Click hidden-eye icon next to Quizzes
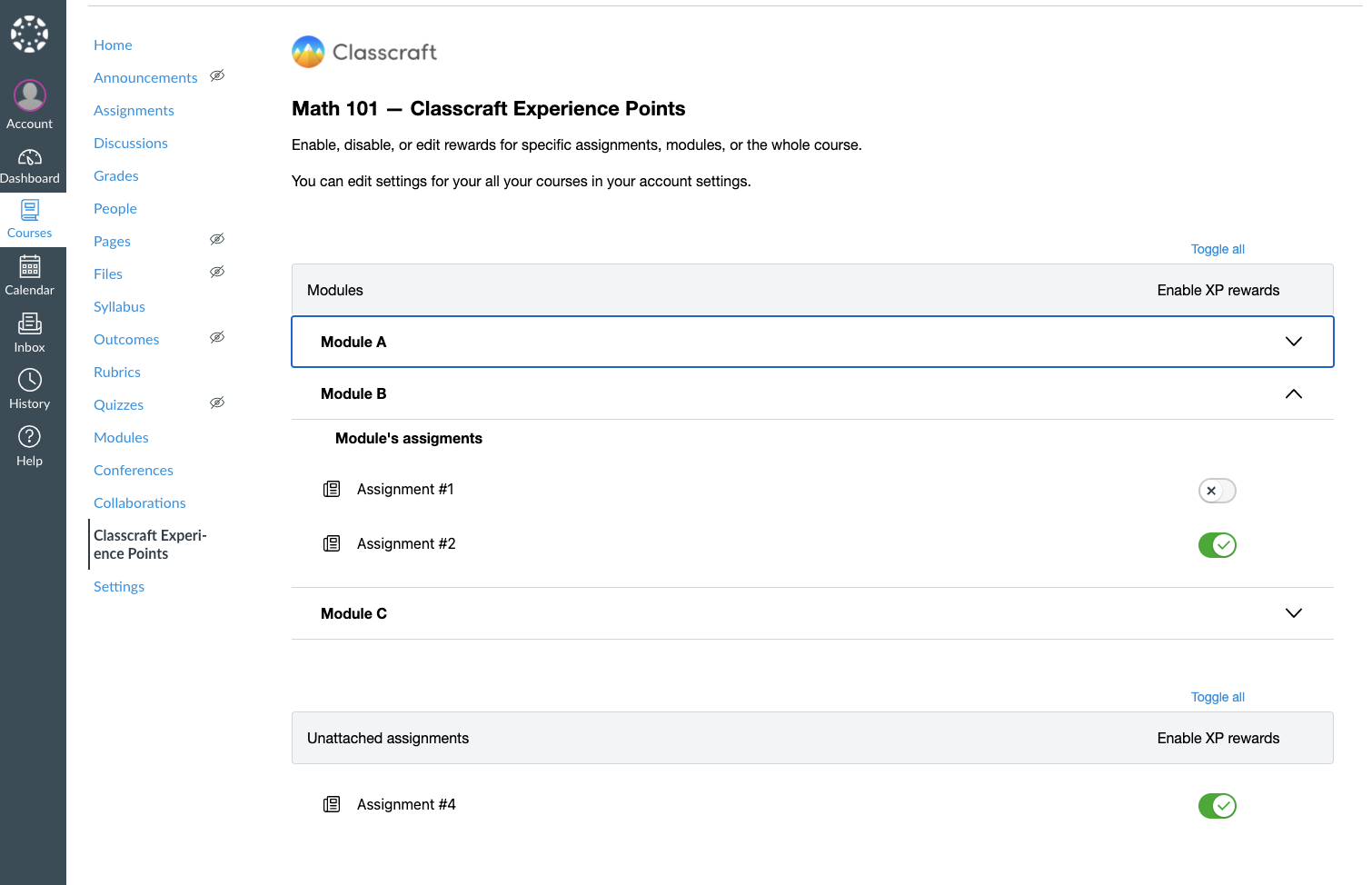The width and height of the screenshot is (1372, 885). 217,403
